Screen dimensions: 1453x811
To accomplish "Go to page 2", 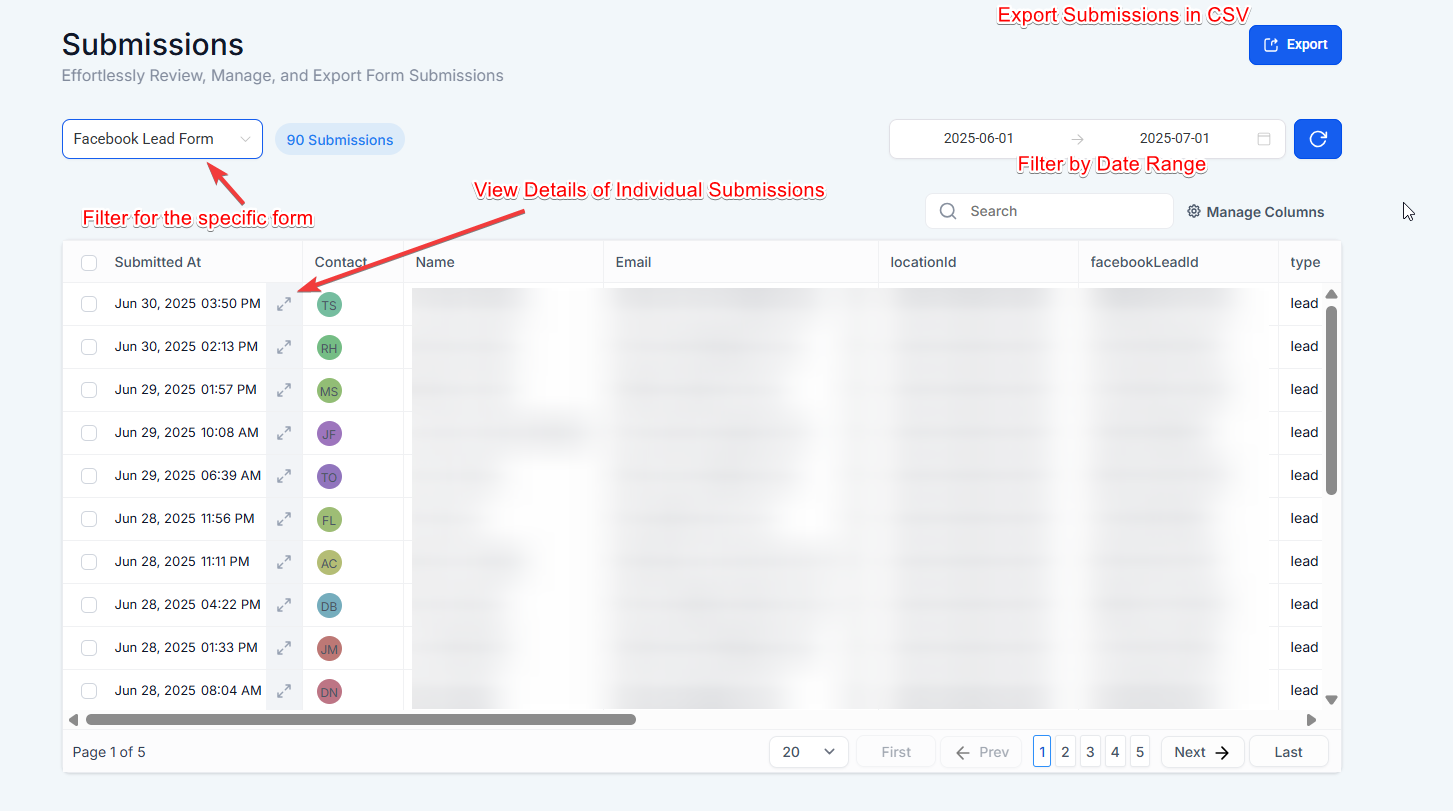I will [x=1066, y=752].
